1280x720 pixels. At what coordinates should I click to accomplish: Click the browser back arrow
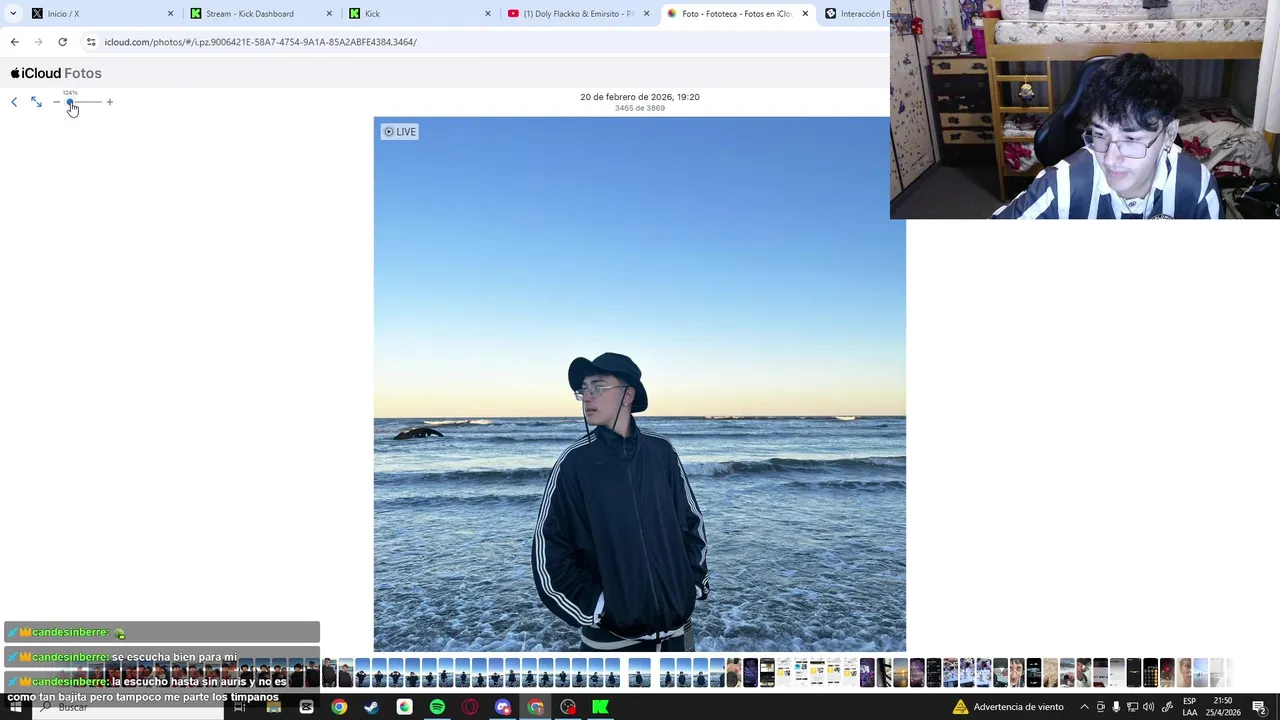14,42
